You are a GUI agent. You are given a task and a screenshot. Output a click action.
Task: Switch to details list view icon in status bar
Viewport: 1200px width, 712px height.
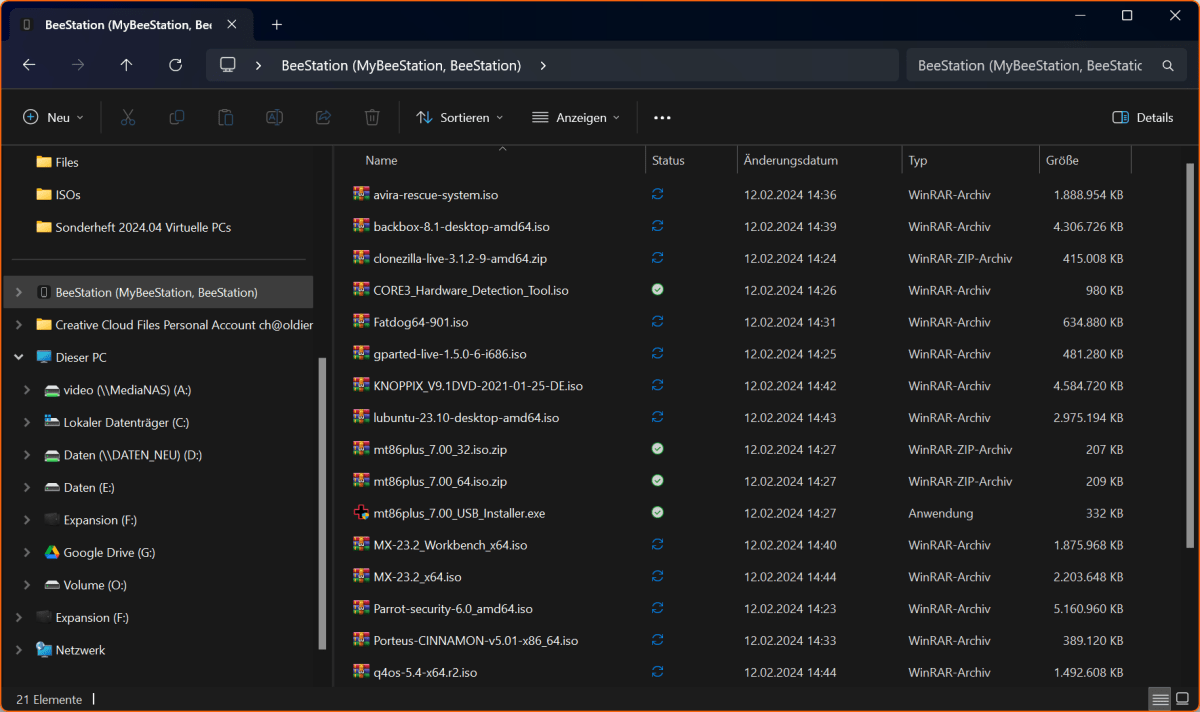(1159, 699)
